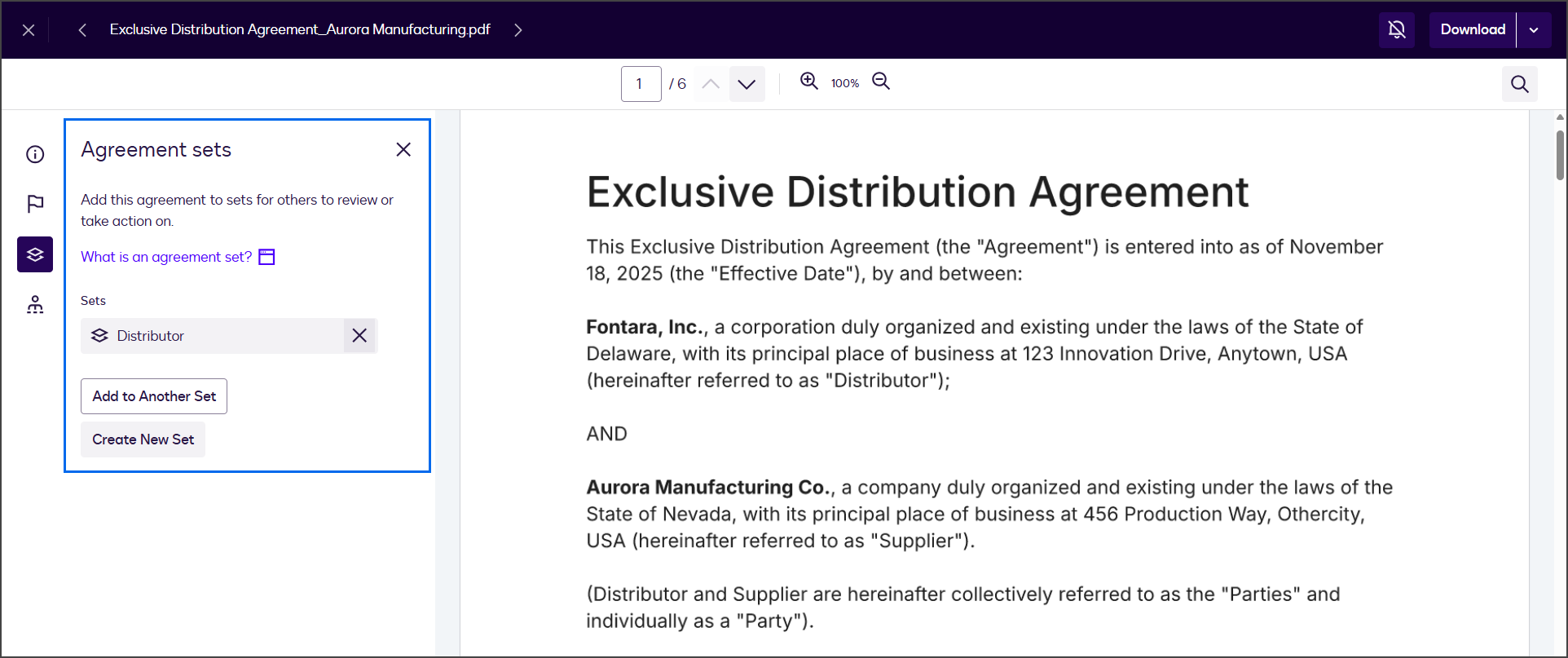1568x658 pixels.
Task: Open the flag panel in the sidebar
Action: coord(35,204)
